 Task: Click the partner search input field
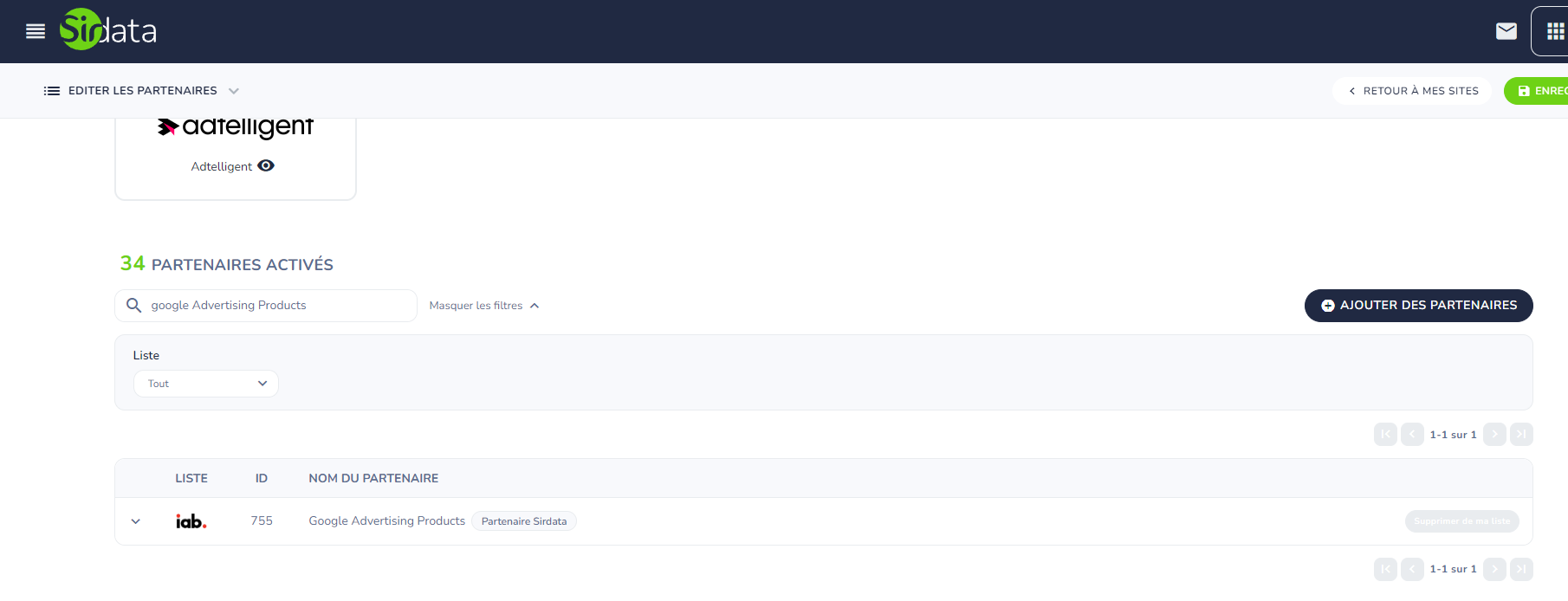[x=277, y=306]
